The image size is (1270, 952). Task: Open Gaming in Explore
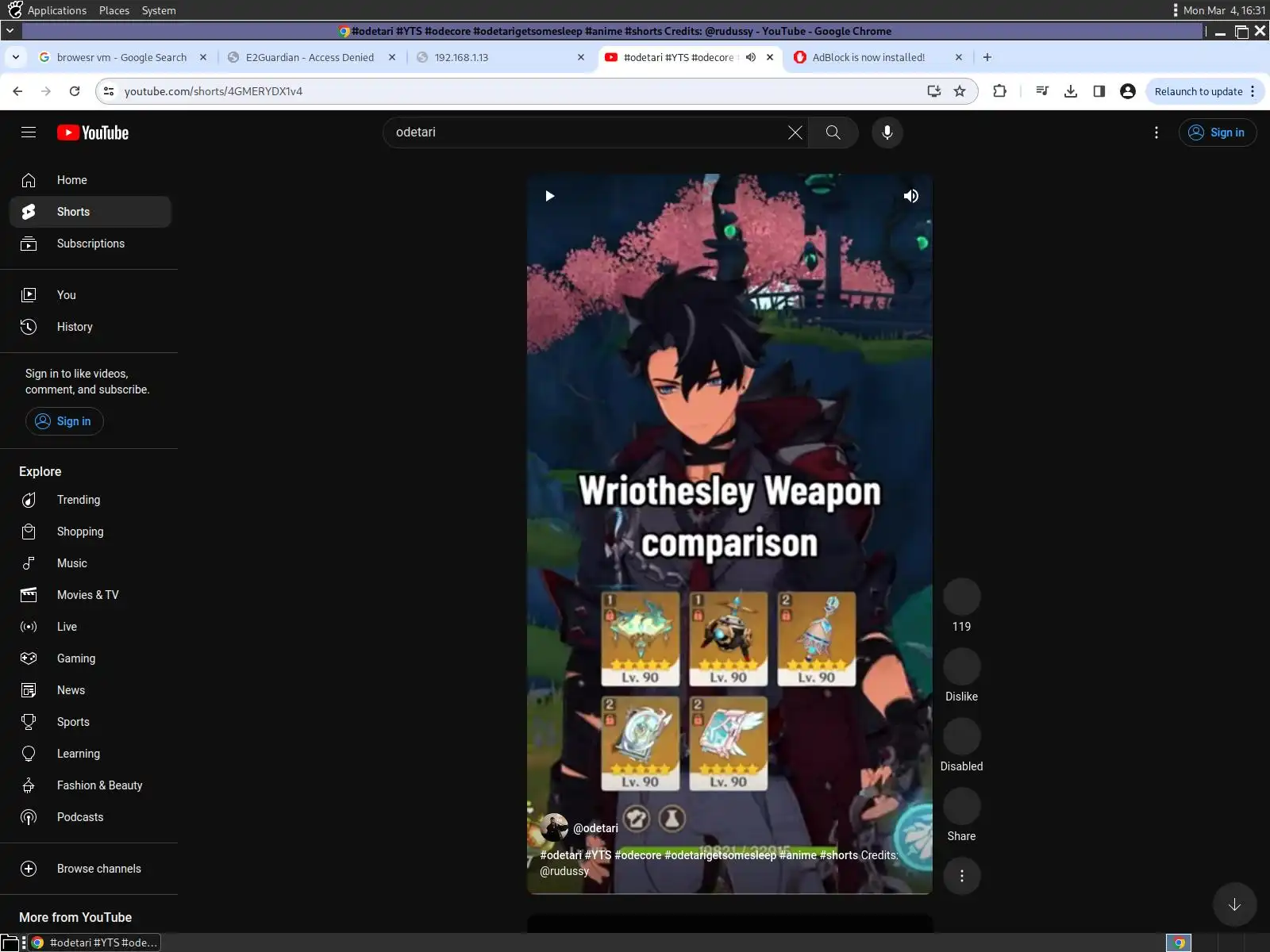pos(90,658)
